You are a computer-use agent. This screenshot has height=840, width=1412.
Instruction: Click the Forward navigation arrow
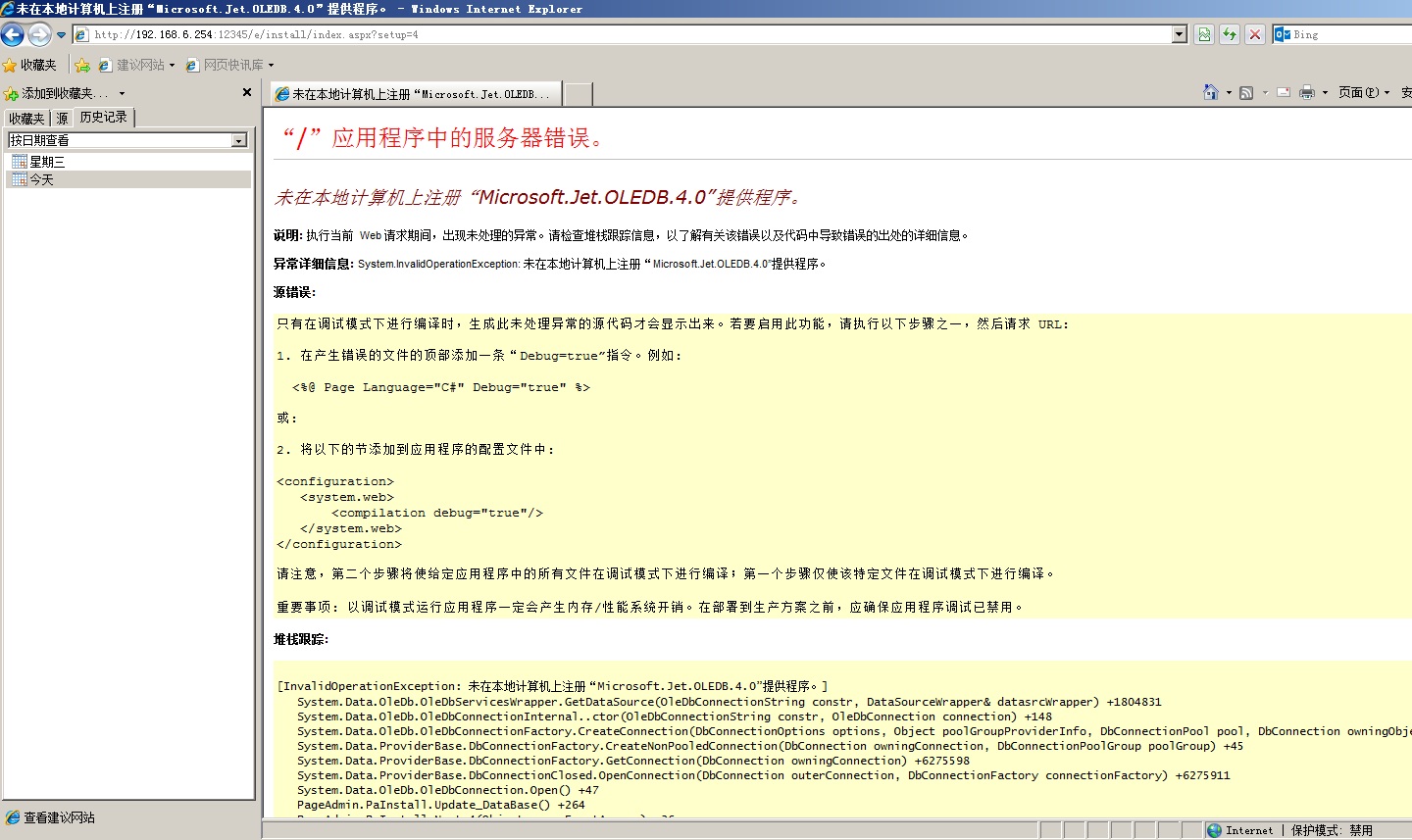(39, 35)
